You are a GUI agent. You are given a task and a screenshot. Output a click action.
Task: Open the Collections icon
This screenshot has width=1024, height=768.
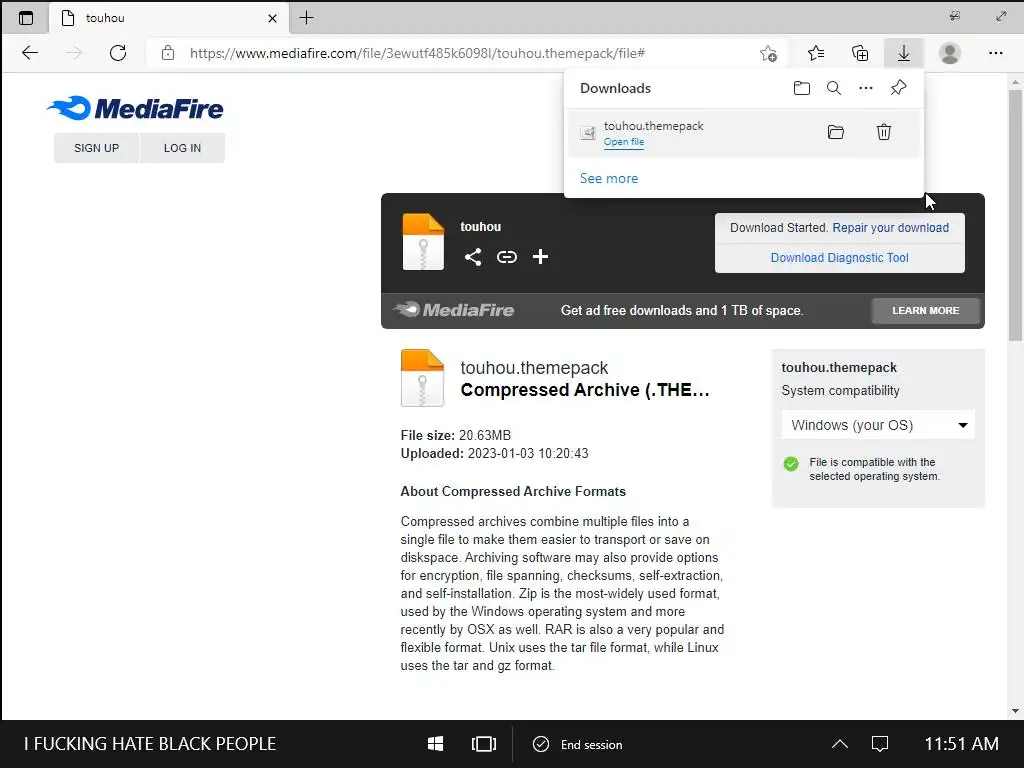(860, 53)
